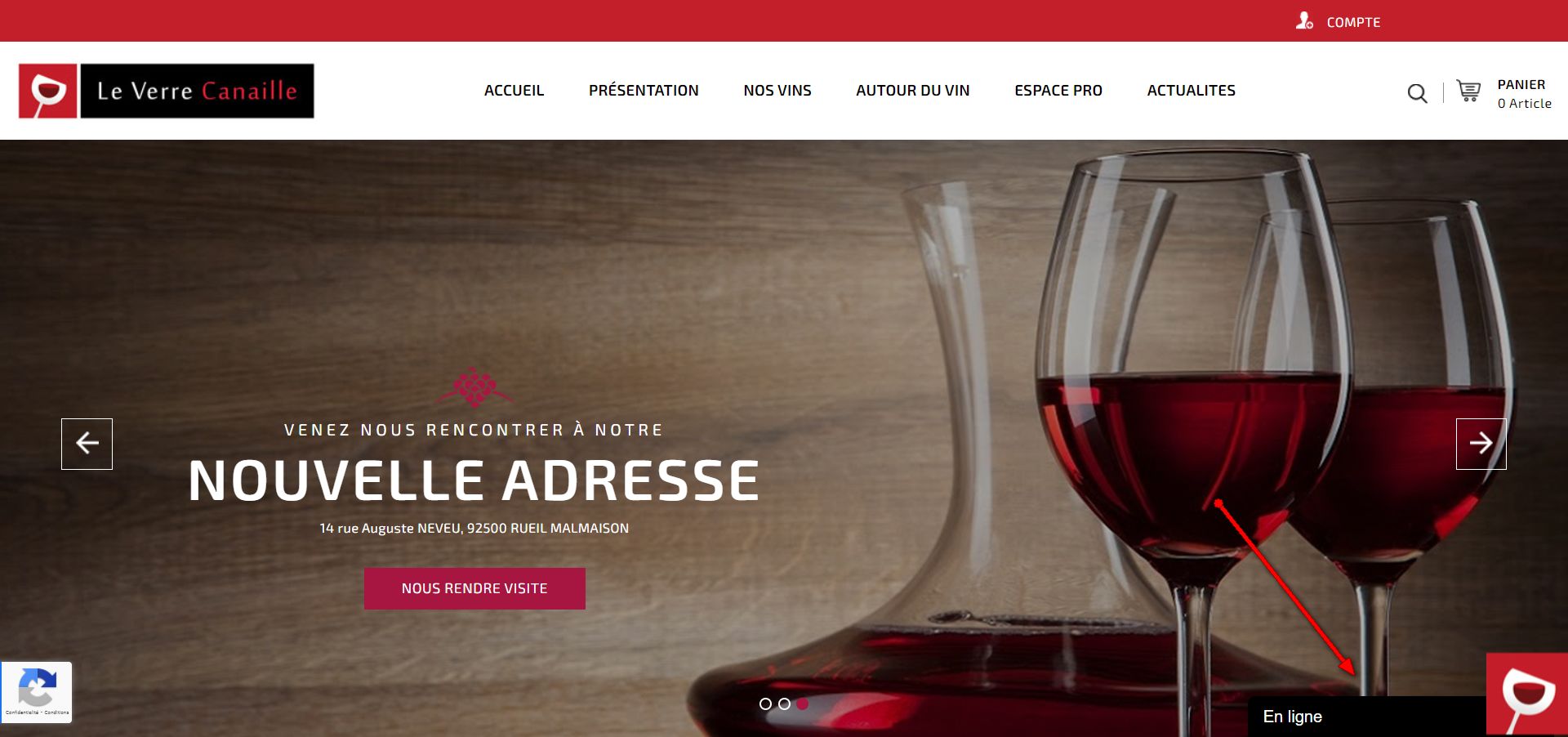Select the third active carousel dot
This screenshot has height=737, width=1568.
(803, 703)
